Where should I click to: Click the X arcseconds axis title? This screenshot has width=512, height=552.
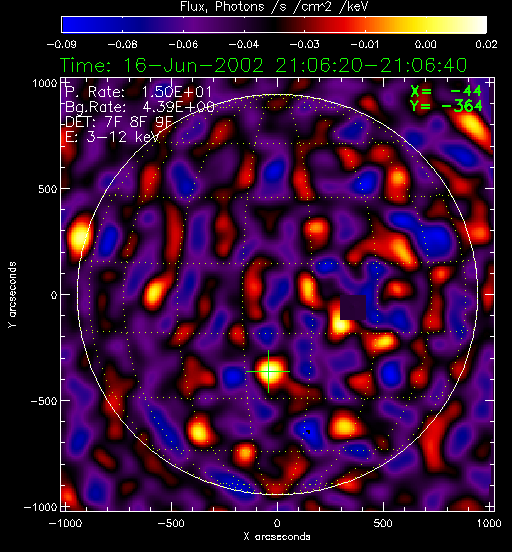point(277,537)
